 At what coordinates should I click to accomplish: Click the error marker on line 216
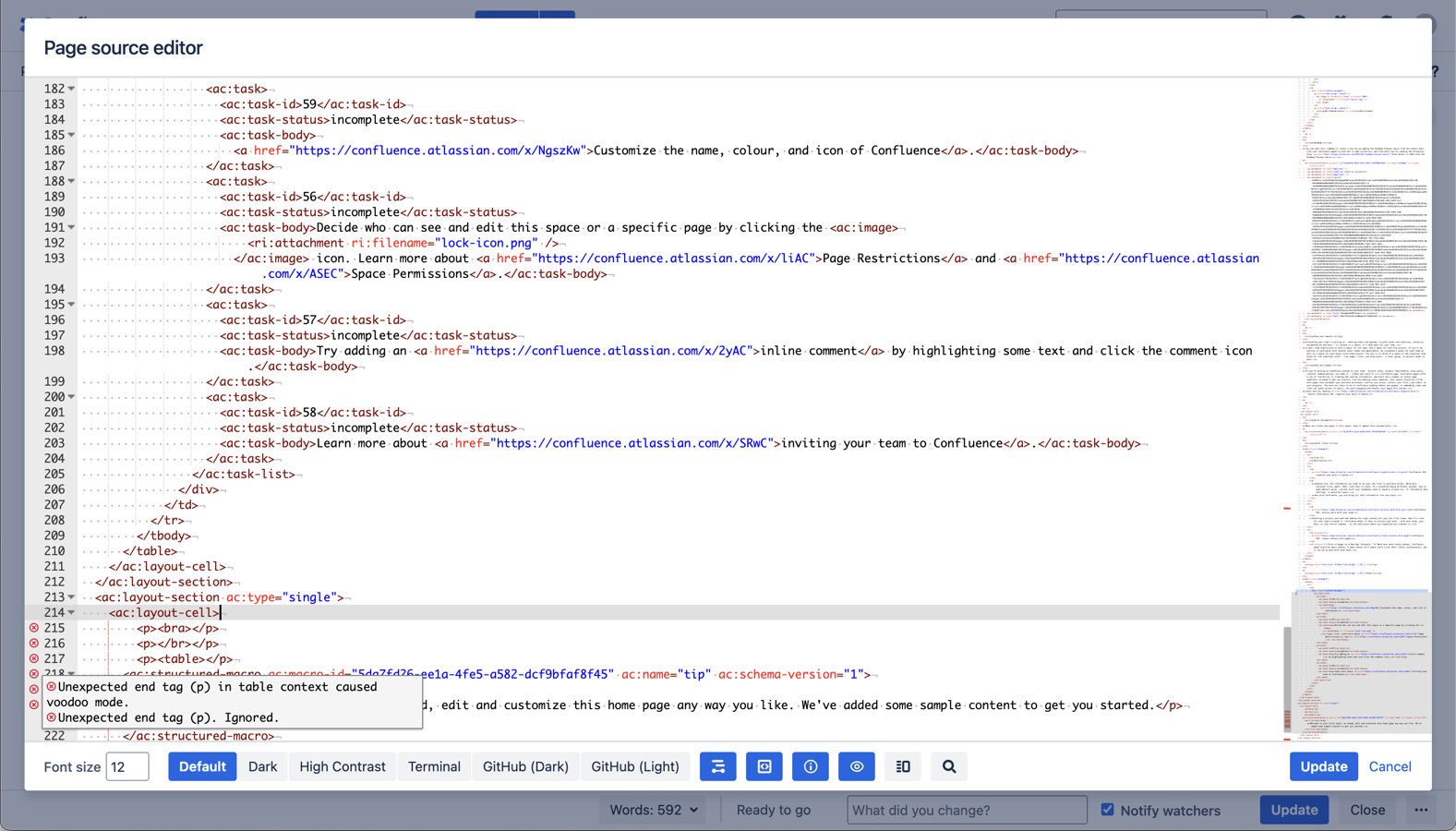(34, 644)
